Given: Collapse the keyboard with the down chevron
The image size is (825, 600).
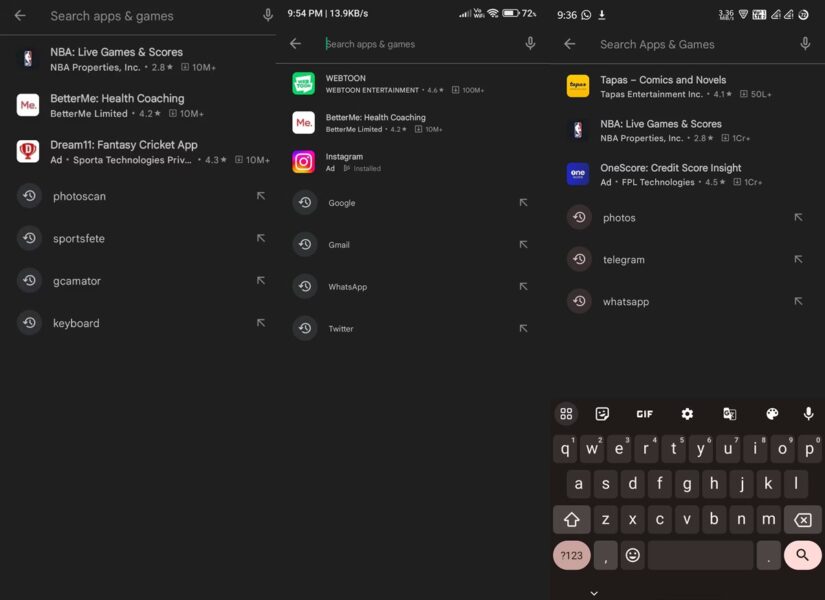Looking at the screenshot, I should pyautogui.click(x=594, y=593).
